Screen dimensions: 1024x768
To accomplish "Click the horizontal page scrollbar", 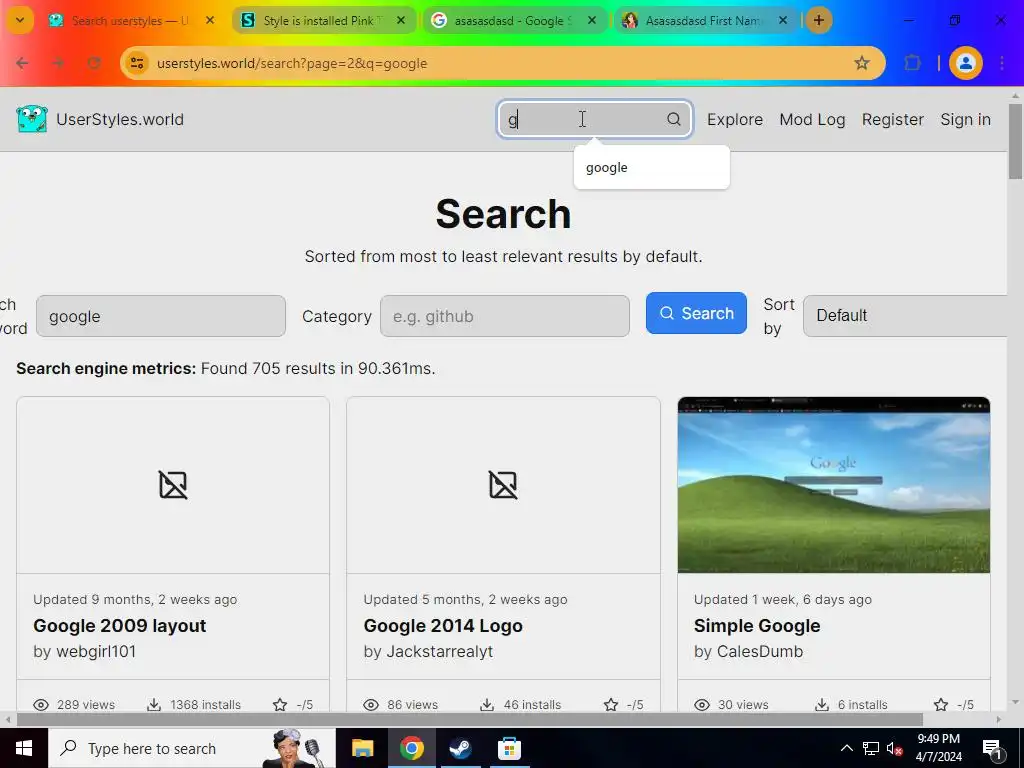I will click(x=470, y=720).
